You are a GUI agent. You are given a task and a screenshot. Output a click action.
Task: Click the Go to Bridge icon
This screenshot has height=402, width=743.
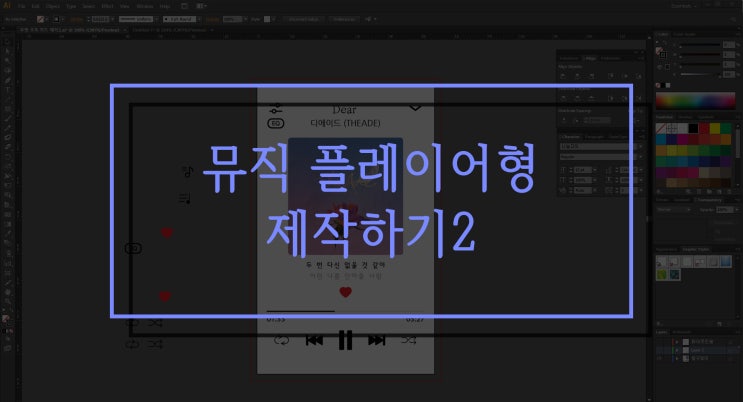pos(184,6)
